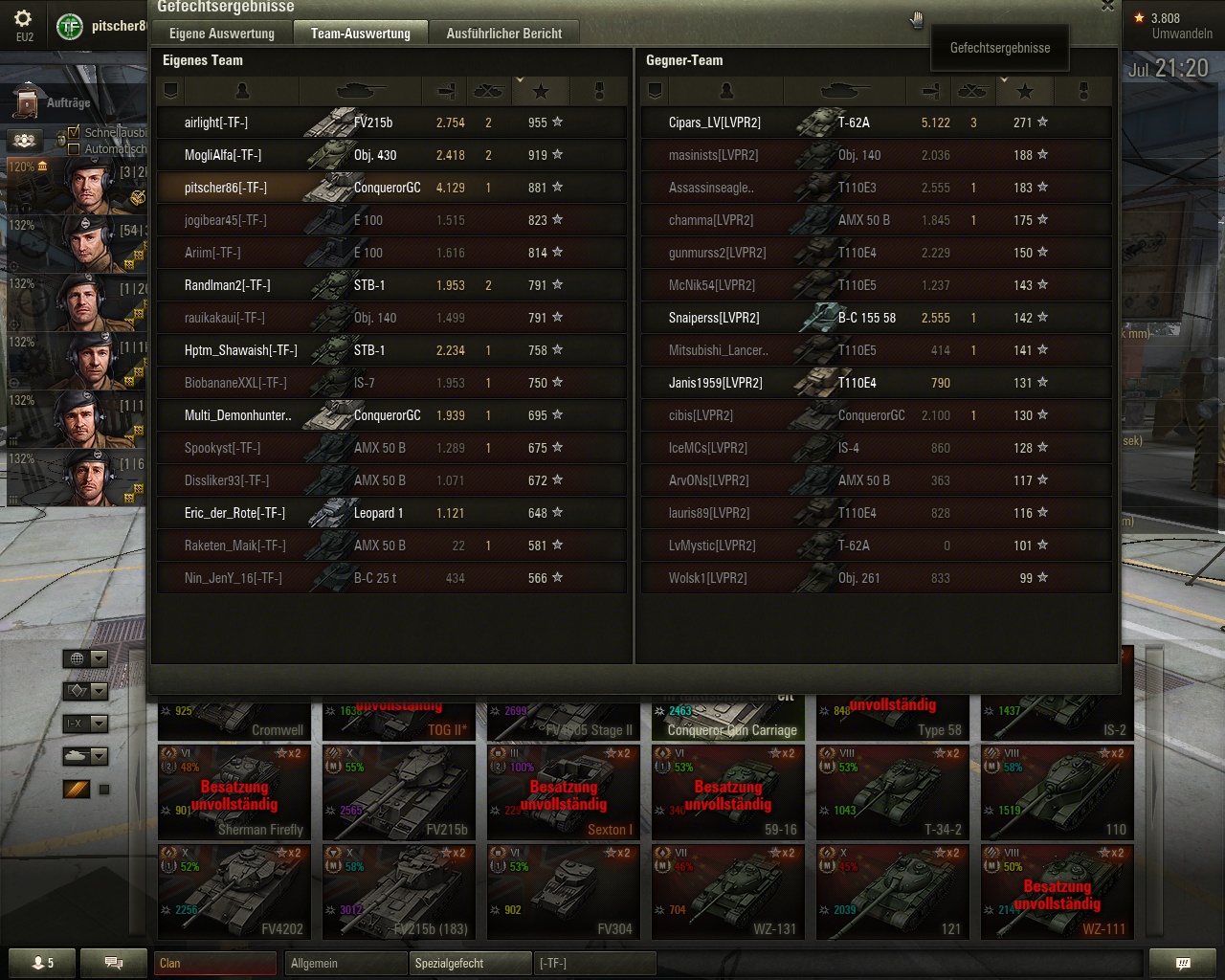Open the settings gear menu

[23, 19]
